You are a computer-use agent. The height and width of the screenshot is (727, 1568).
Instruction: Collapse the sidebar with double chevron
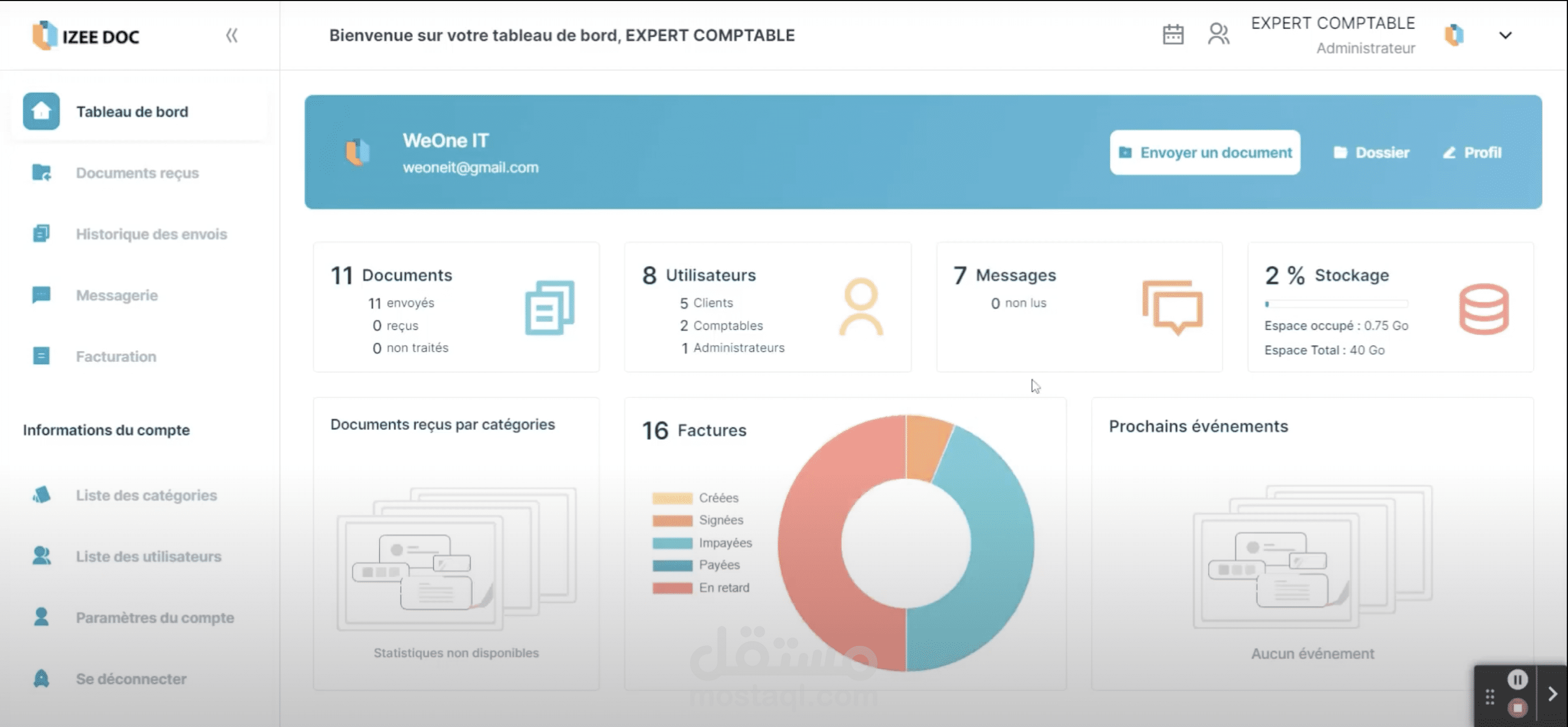point(232,35)
